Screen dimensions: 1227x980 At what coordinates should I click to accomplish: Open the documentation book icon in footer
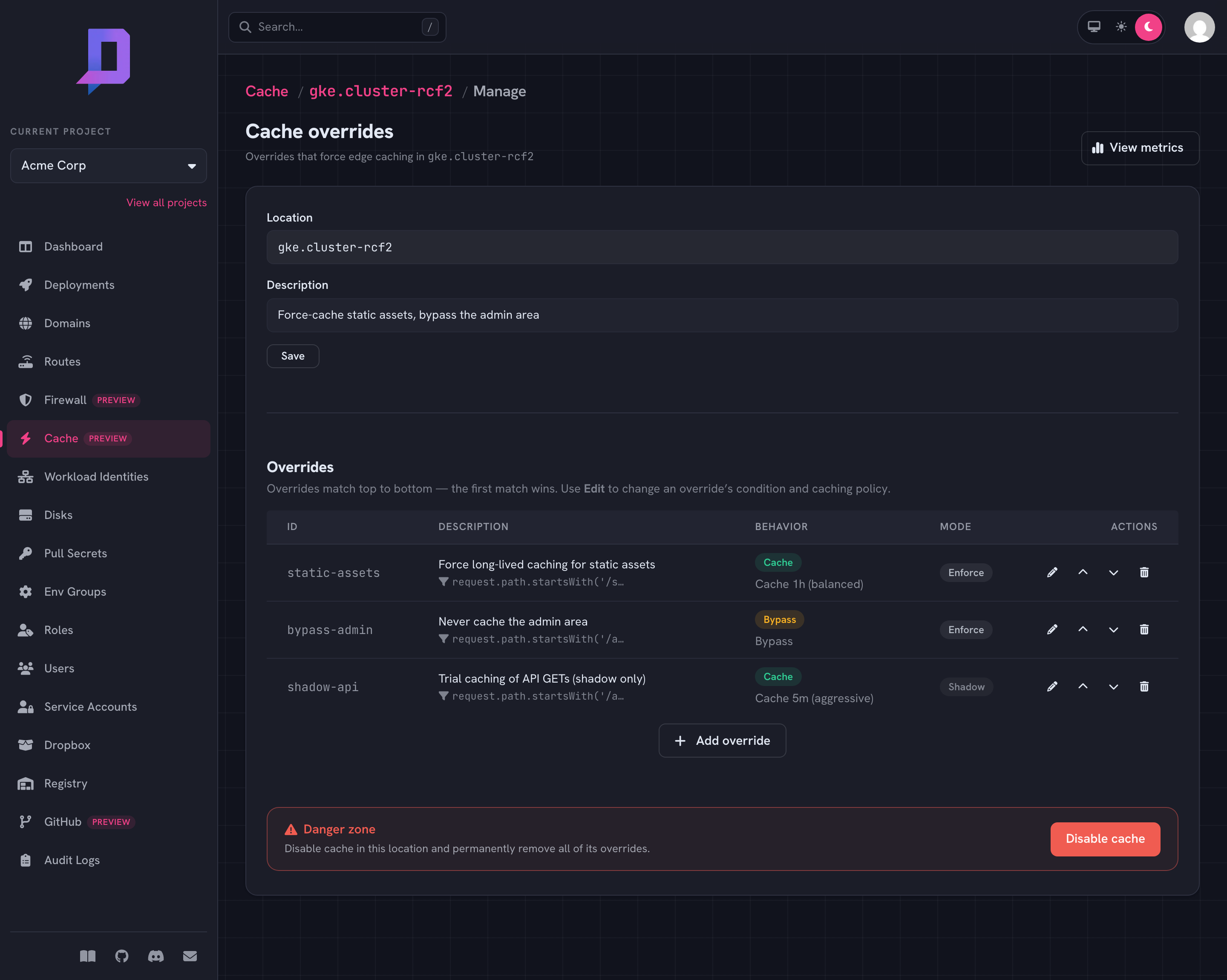[88, 956]
